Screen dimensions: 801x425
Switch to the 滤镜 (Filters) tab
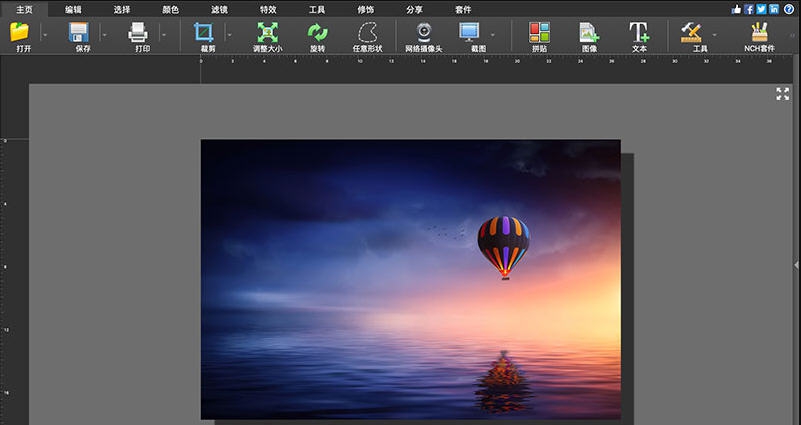219,9
